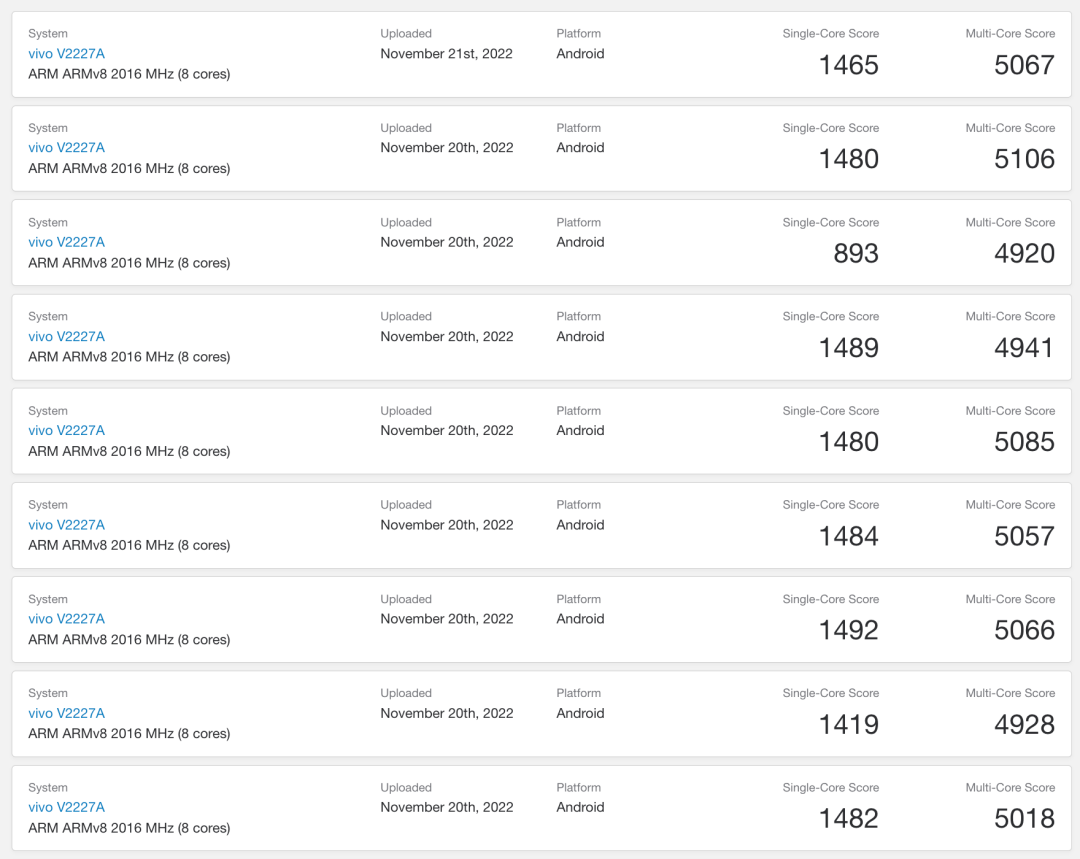Viewport: 1080px width, 859px height.
Task: Click the multi-core score 5106
Action: pyautogui.click(x=1024, y=160)
